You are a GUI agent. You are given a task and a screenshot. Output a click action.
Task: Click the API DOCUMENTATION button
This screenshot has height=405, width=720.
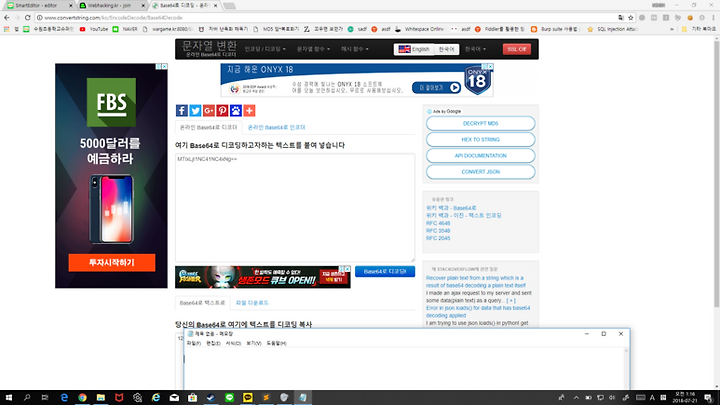tap(480, 156)
